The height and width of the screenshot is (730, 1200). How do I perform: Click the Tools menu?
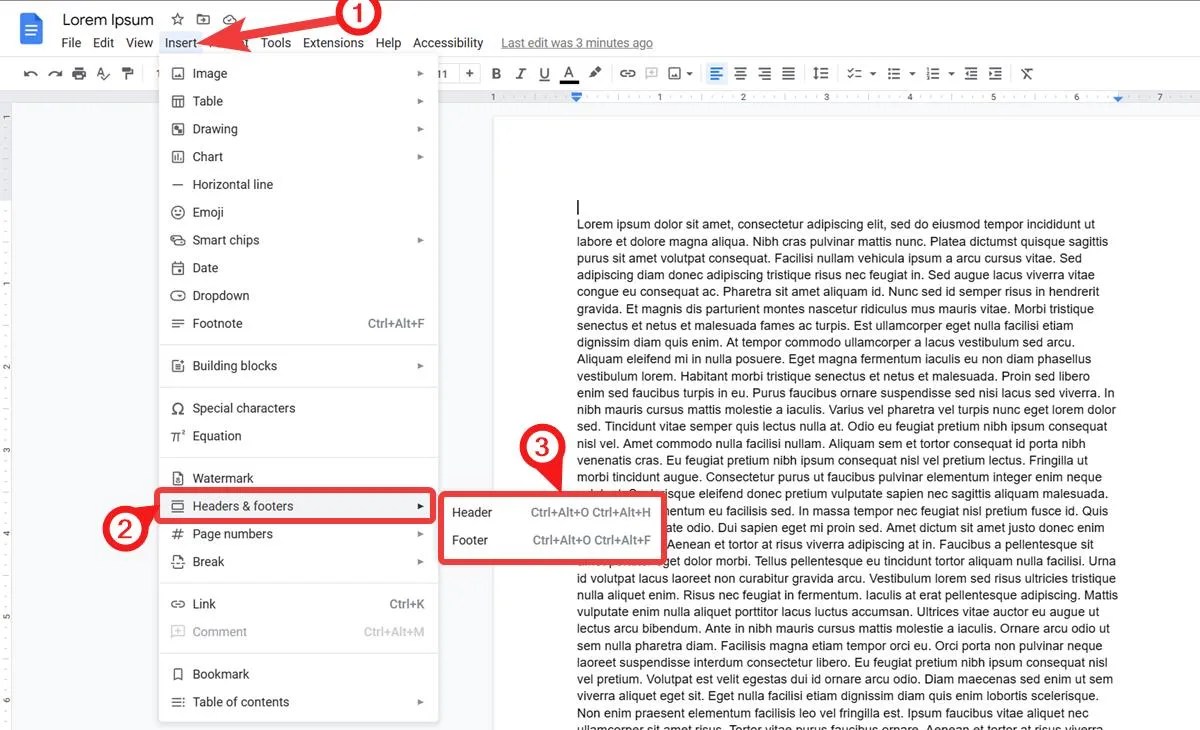(276, 42)
